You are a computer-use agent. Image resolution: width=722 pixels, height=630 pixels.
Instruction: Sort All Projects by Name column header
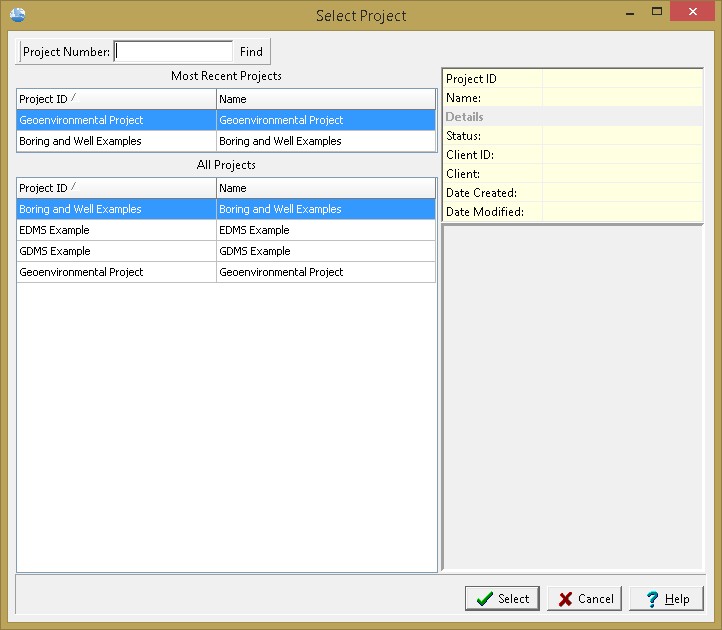coord(325,188)
